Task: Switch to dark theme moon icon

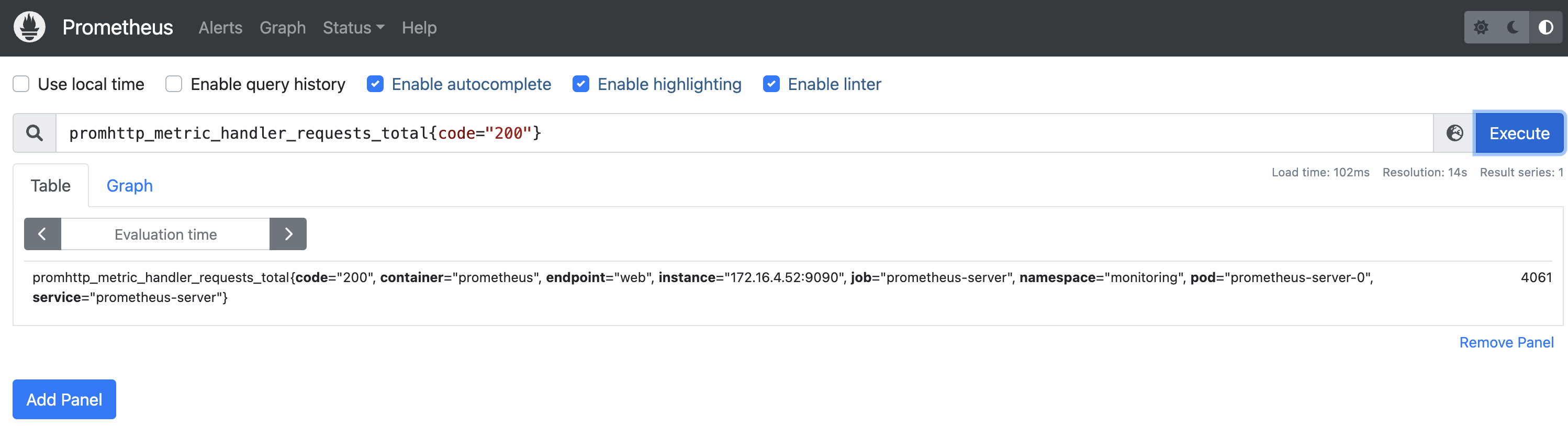Action: 1513,27
